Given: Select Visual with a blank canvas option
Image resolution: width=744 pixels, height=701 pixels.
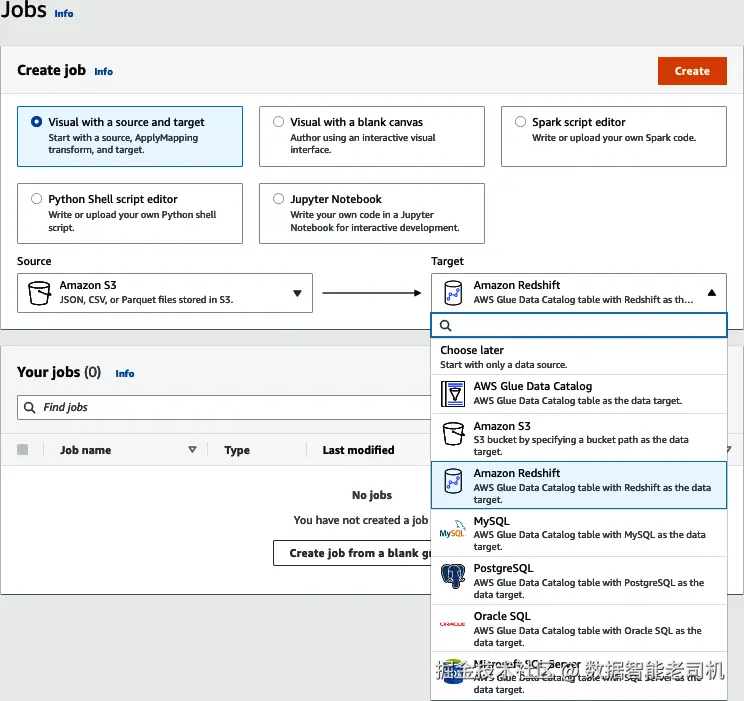Looking at the screenshot, I should (279, 122).
